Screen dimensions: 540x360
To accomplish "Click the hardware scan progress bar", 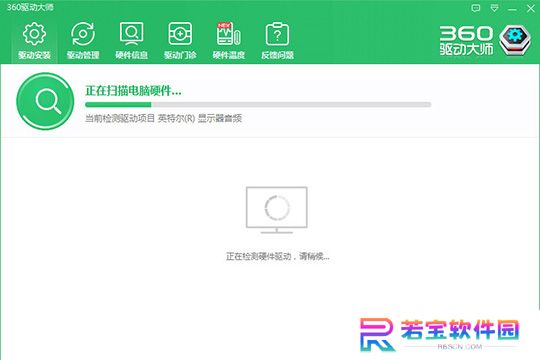I will pos(258,104).
